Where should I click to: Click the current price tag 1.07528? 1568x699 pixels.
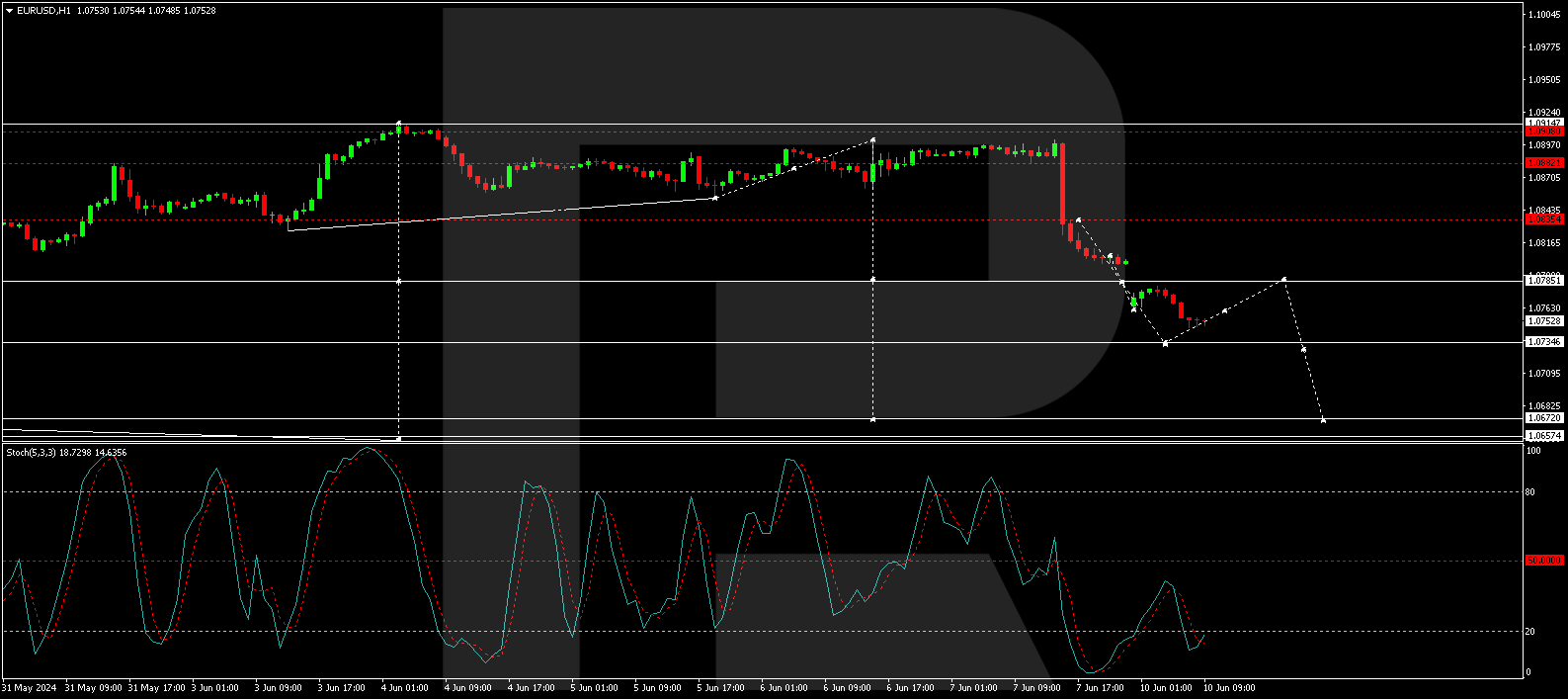point(1544,320)
